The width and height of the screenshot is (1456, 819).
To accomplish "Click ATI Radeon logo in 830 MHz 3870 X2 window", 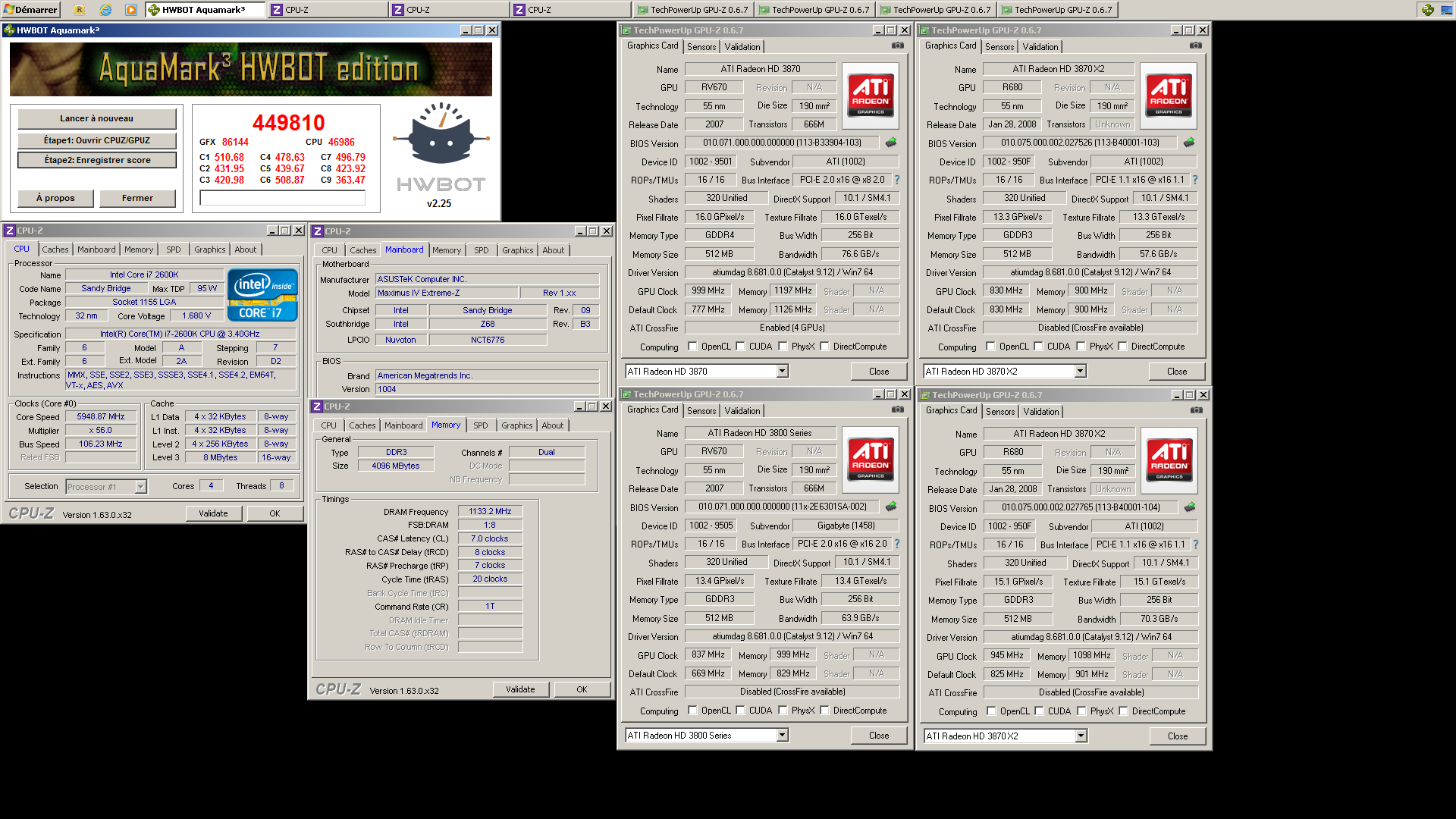I will 1169,96.
